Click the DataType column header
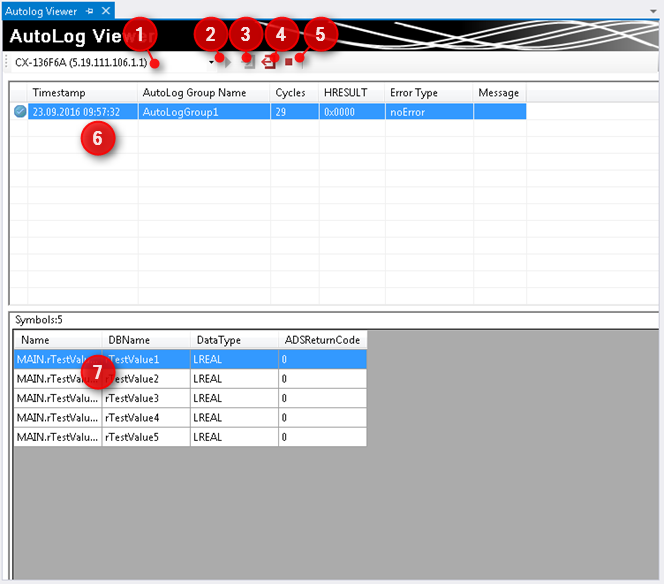Screen dimensions: 665x585 (x=234, y=340)
